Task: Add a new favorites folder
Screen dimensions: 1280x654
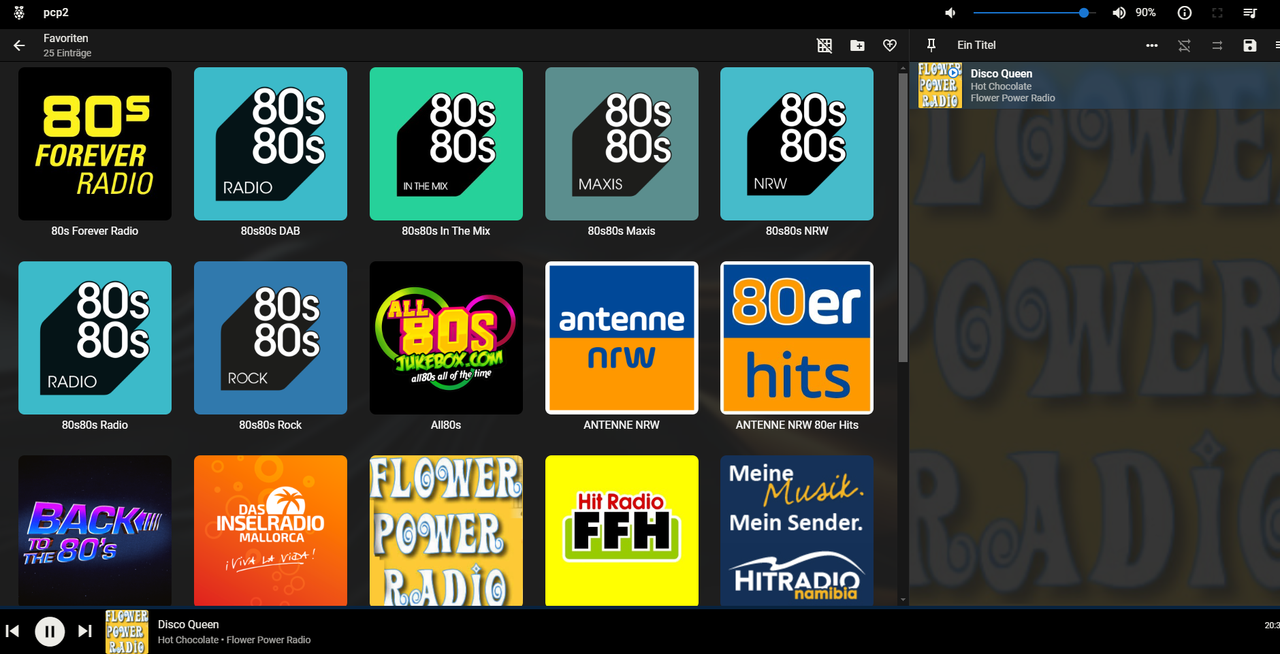Action: [857, 45]
